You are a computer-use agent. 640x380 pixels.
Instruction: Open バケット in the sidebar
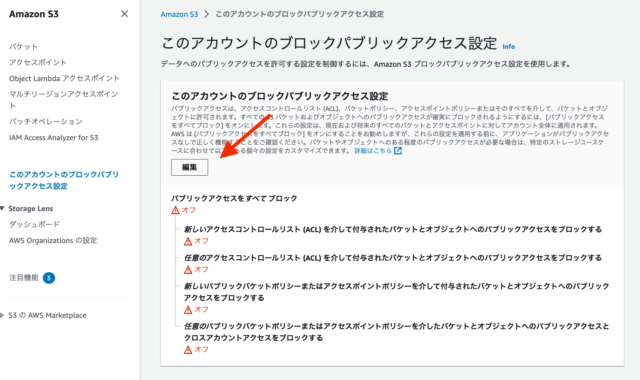pyautogui.click(x=23, y=47)
